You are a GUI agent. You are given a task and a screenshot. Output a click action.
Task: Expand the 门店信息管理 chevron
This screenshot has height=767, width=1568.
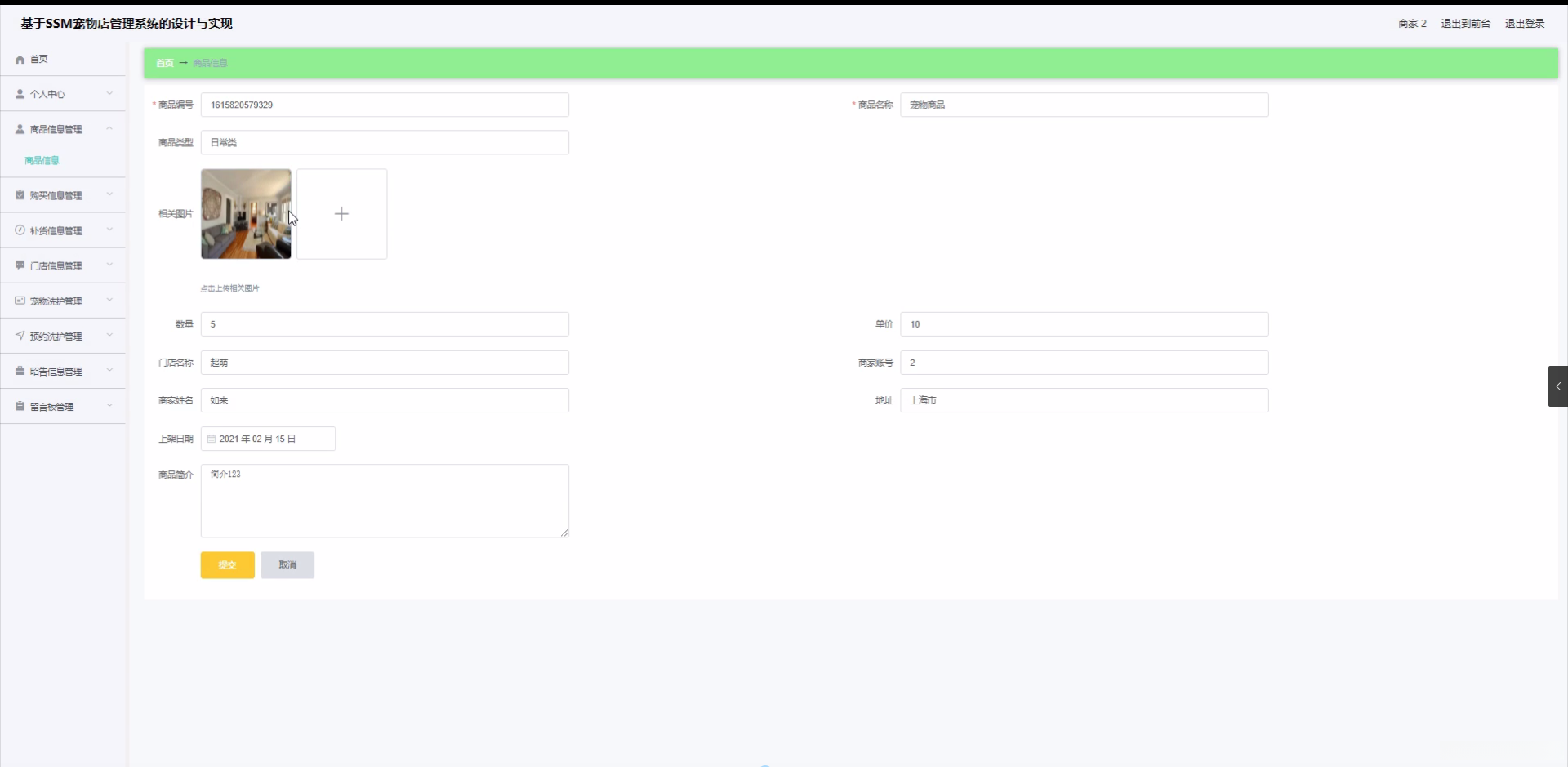point(109,265)
